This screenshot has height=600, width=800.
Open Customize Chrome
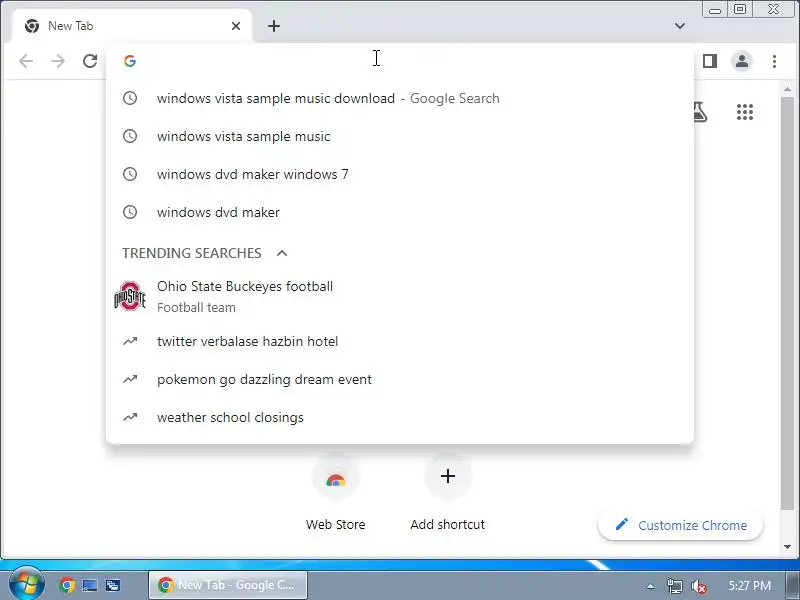coord(681,525)
